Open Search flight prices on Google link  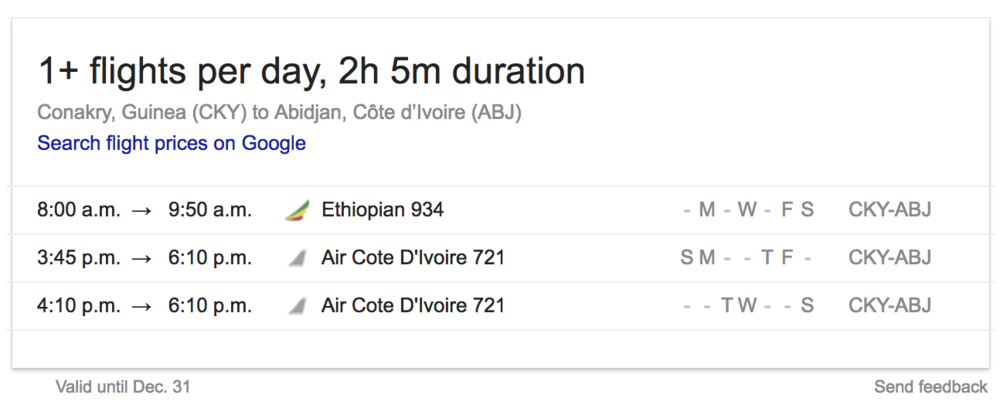[x=171, y=143]
